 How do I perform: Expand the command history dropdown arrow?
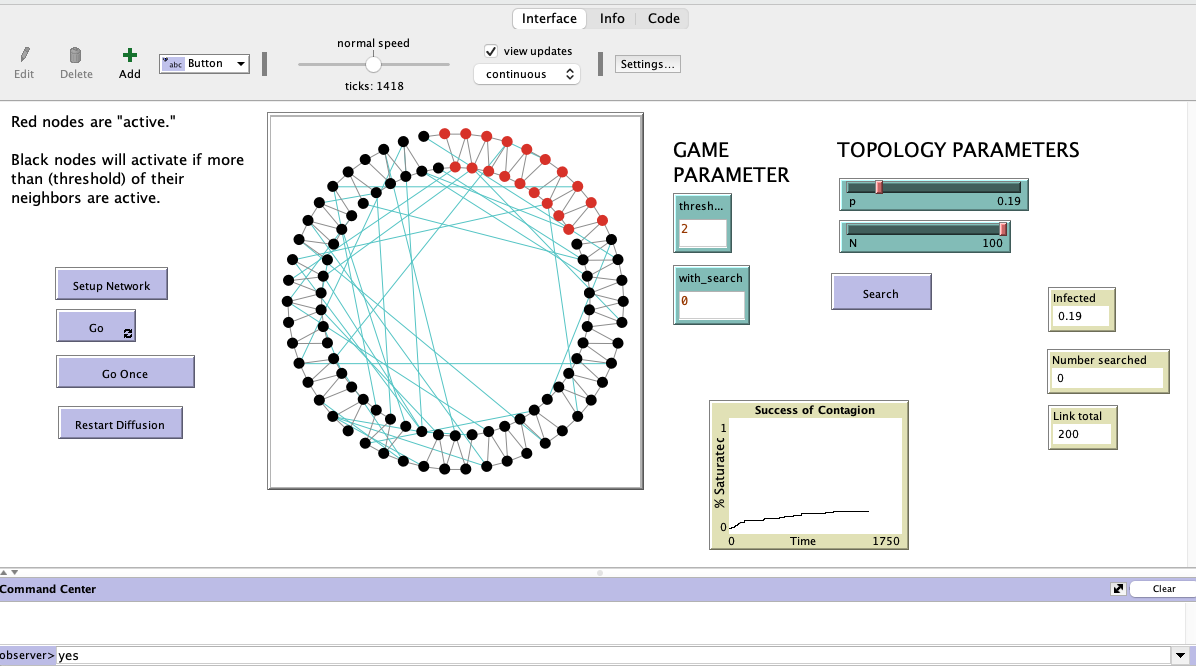[1183, 656]
